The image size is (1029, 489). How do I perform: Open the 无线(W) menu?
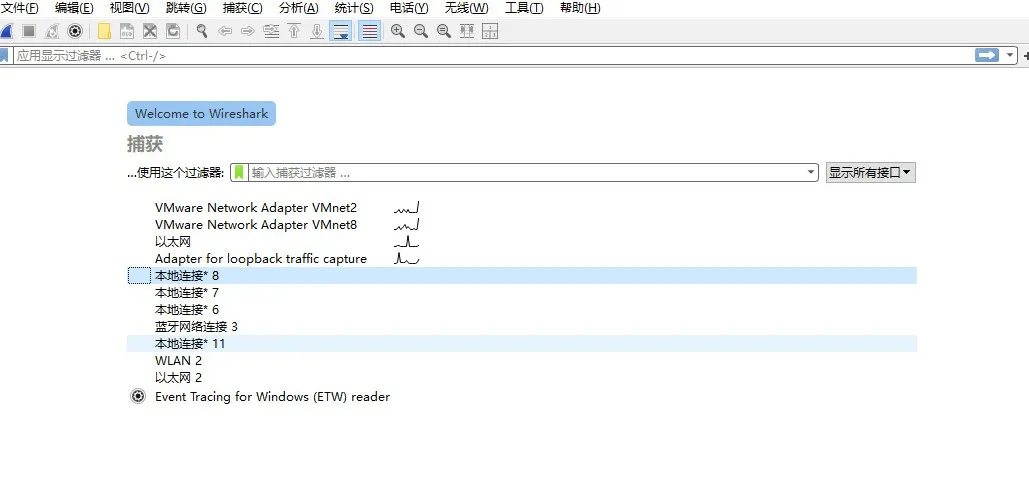click(x=467, y=8)
